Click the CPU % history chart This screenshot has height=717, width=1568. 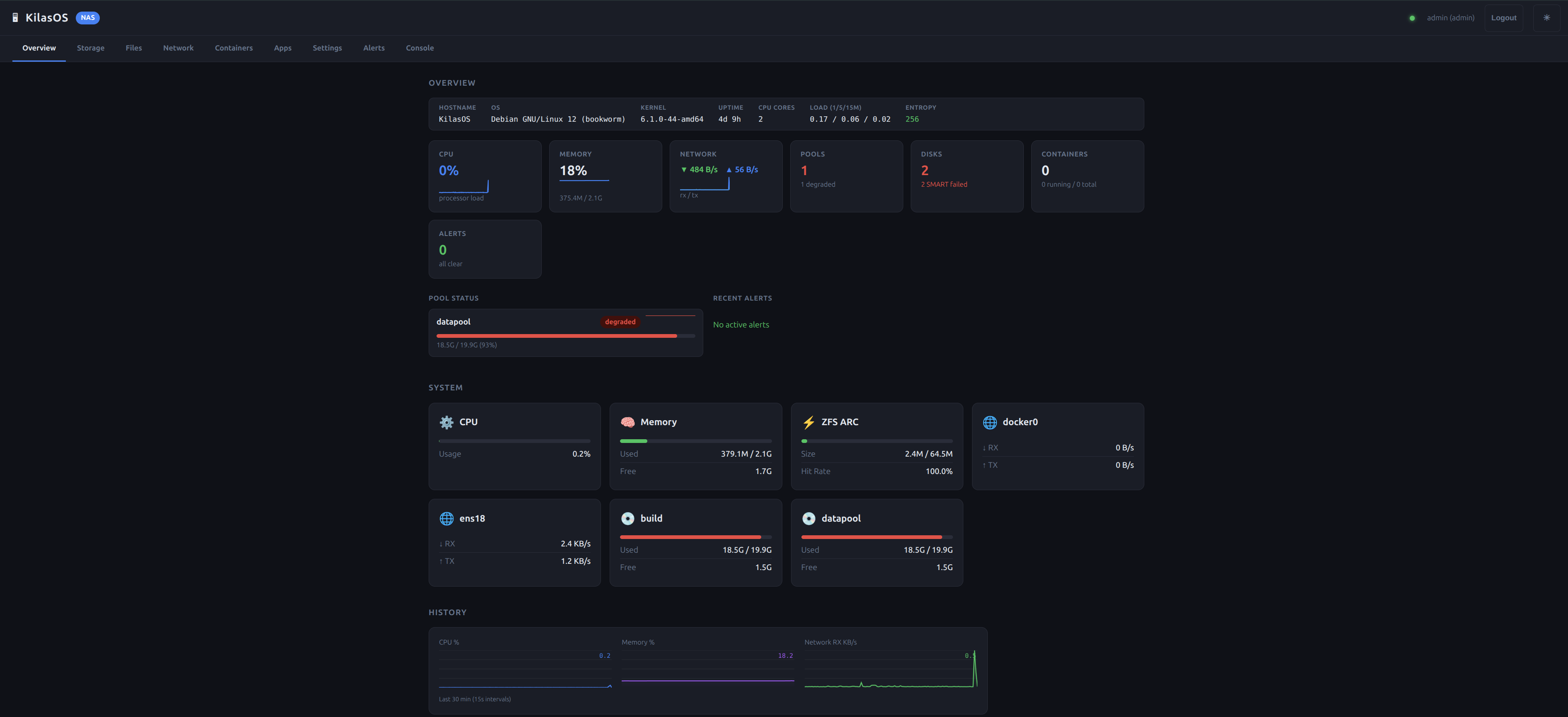click(525, 669)
